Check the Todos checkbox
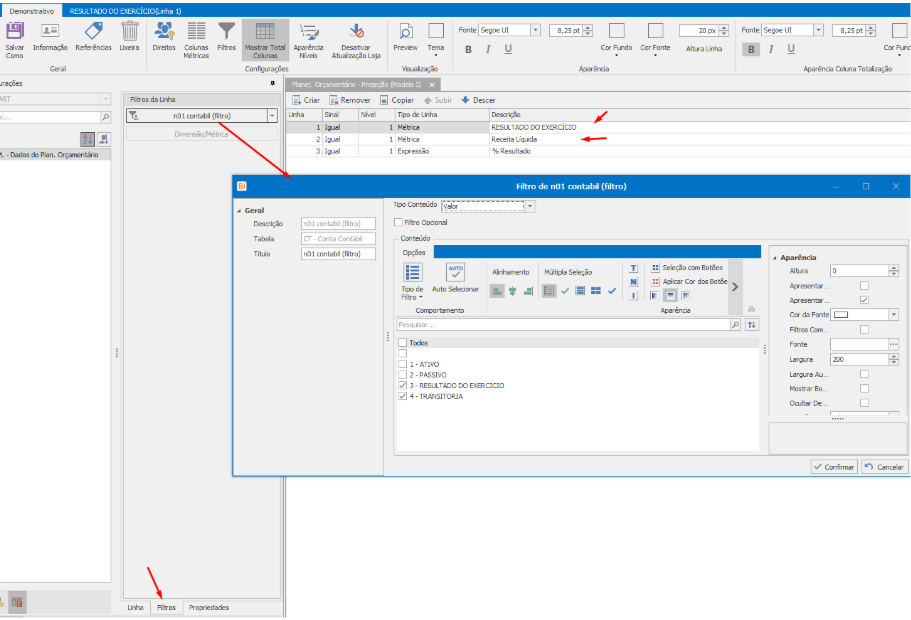 pyautogui.click(x=403, y=343)
